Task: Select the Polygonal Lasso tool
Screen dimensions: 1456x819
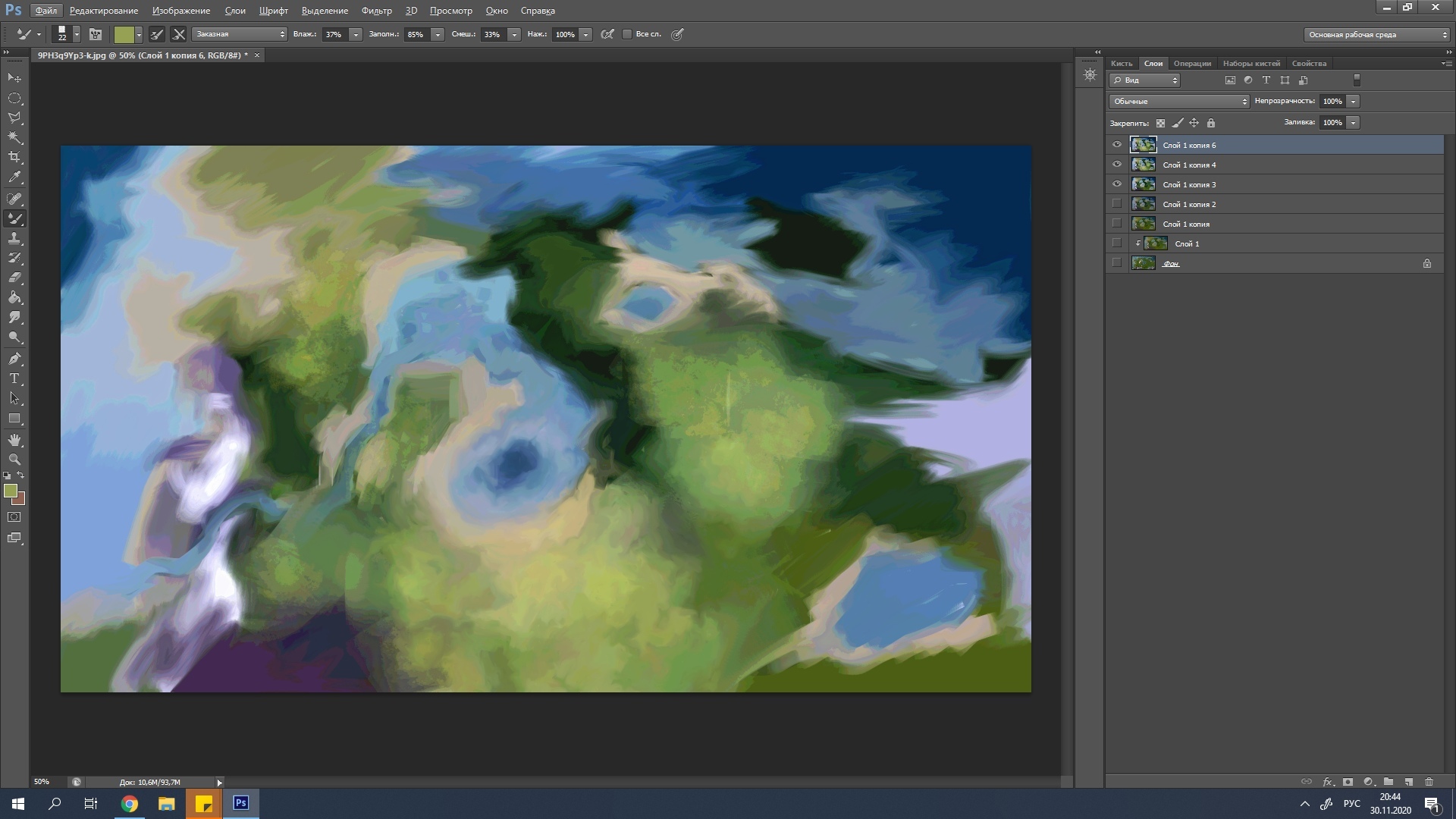Action: (14, 118)
